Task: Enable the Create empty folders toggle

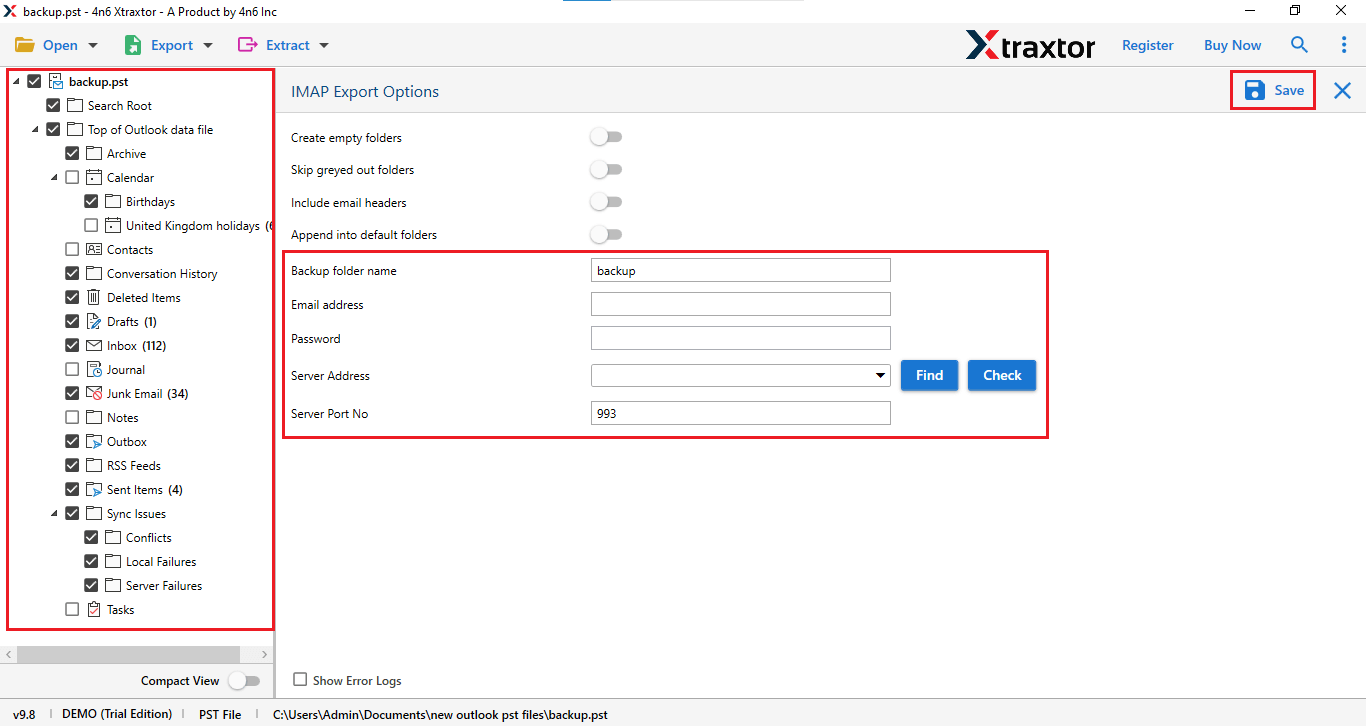Action: [x=606, y=137]
